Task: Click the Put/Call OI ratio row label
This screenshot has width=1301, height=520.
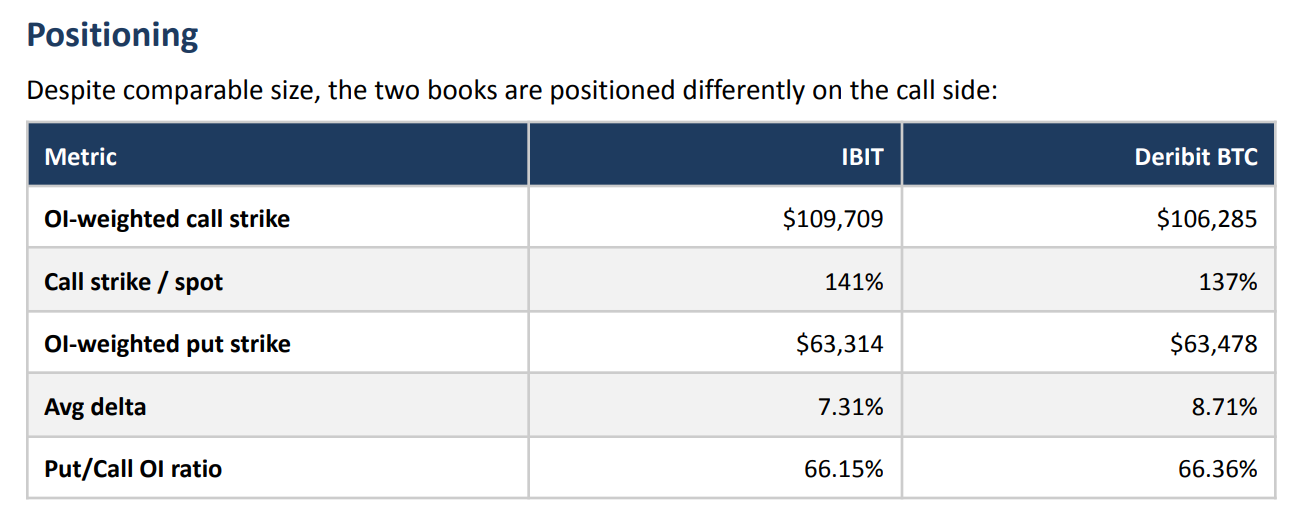Action: point(133,469)
